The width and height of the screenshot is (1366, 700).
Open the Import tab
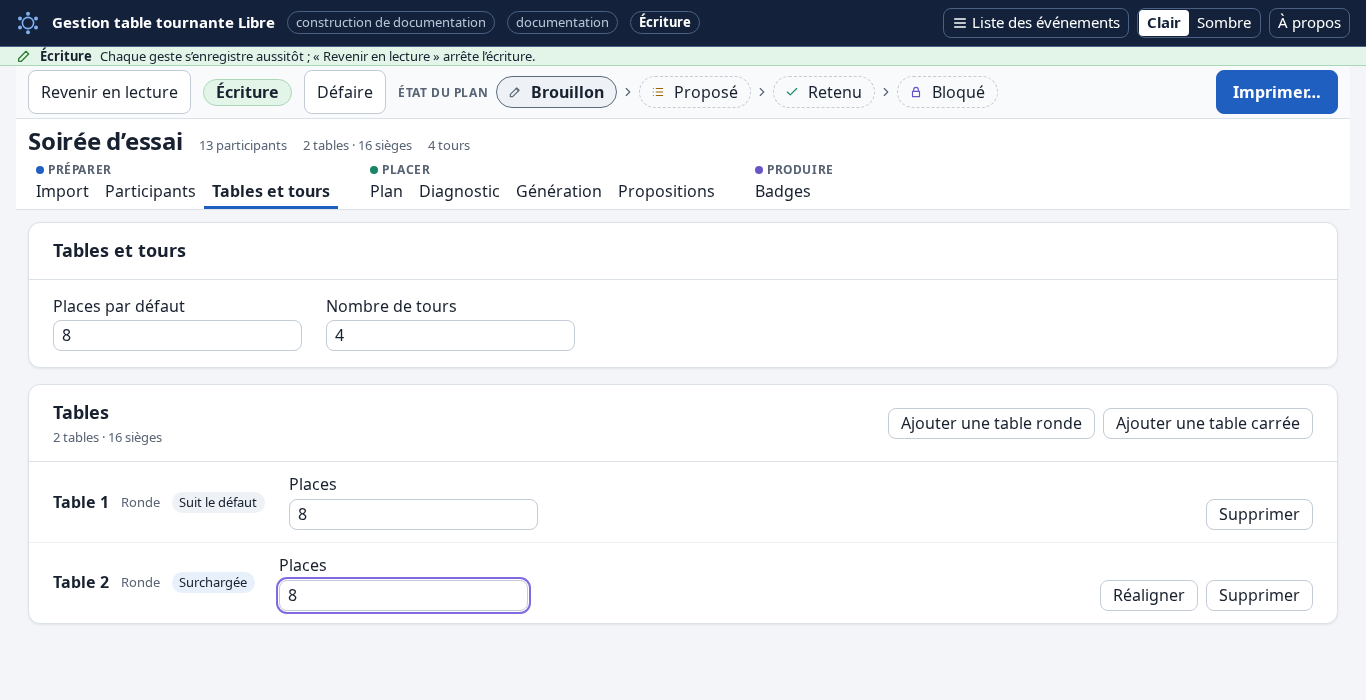click(62, 191)
